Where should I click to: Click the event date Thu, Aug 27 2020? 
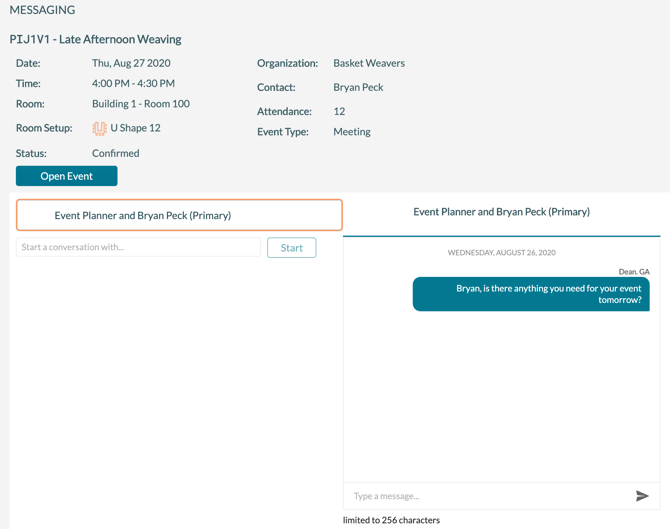tap(131, 63)
